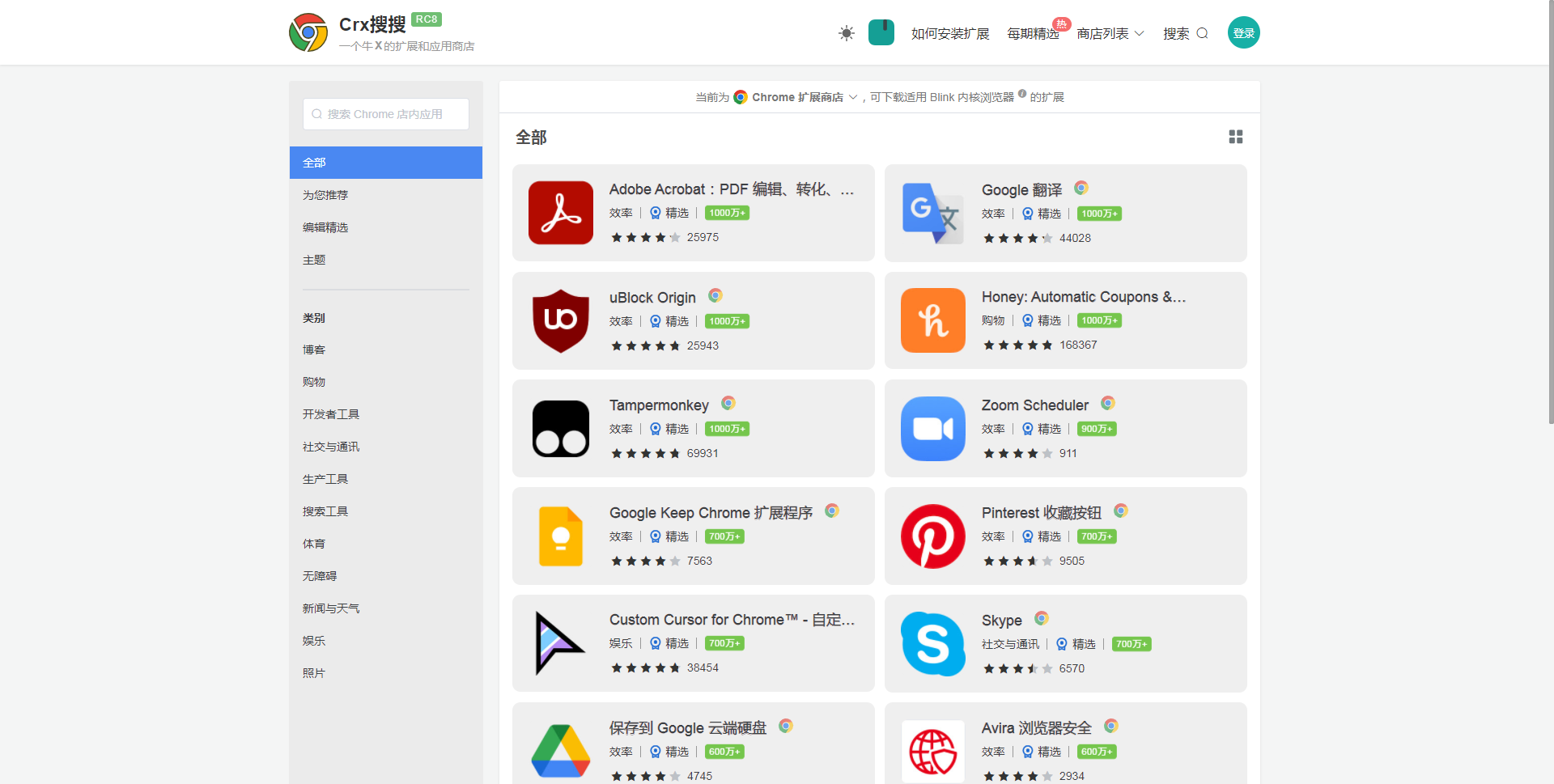The image size is (1554, 784).
Task: Click 精选 badge on Skype card
Action: pyautogui.click(x=1076, y=644)
